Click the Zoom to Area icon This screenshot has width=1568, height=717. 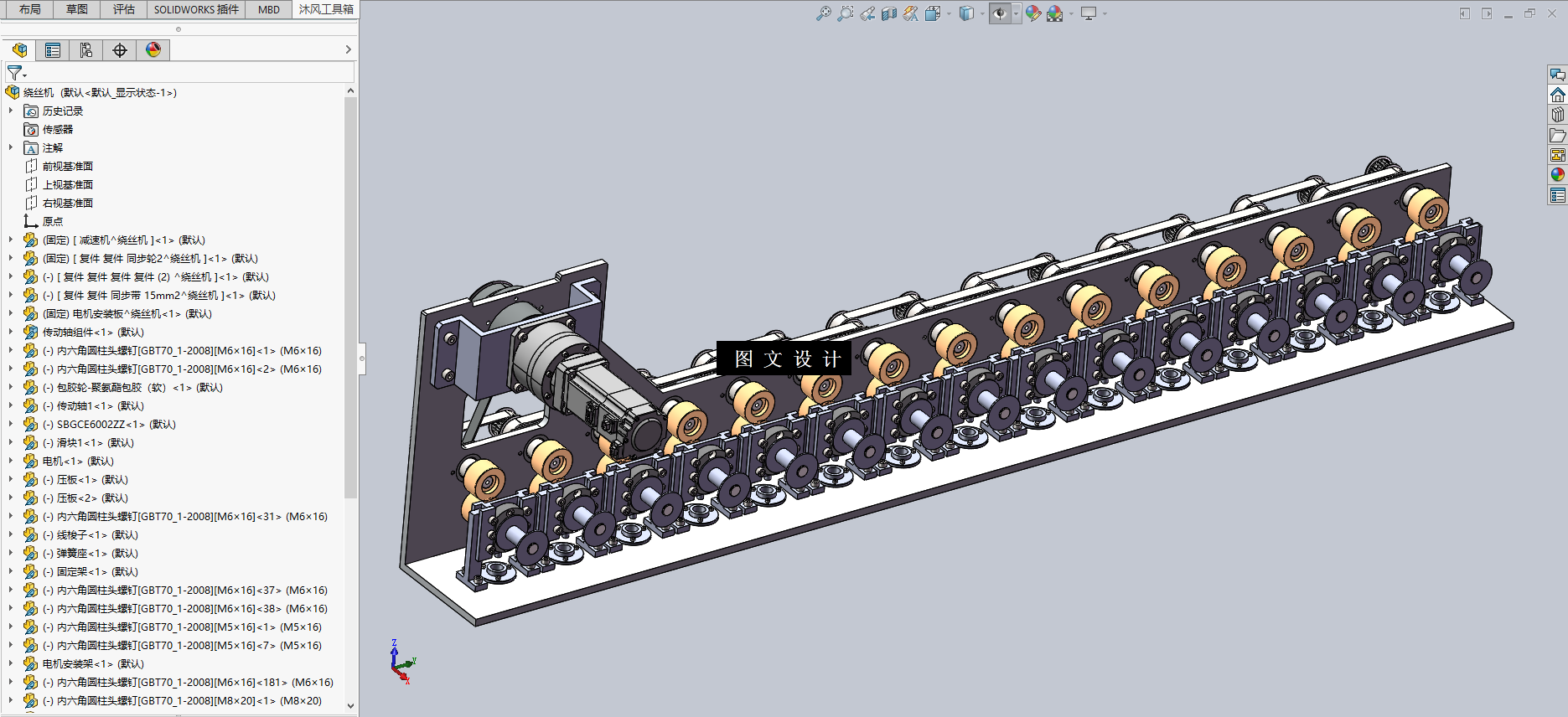[x=846, y=13]
